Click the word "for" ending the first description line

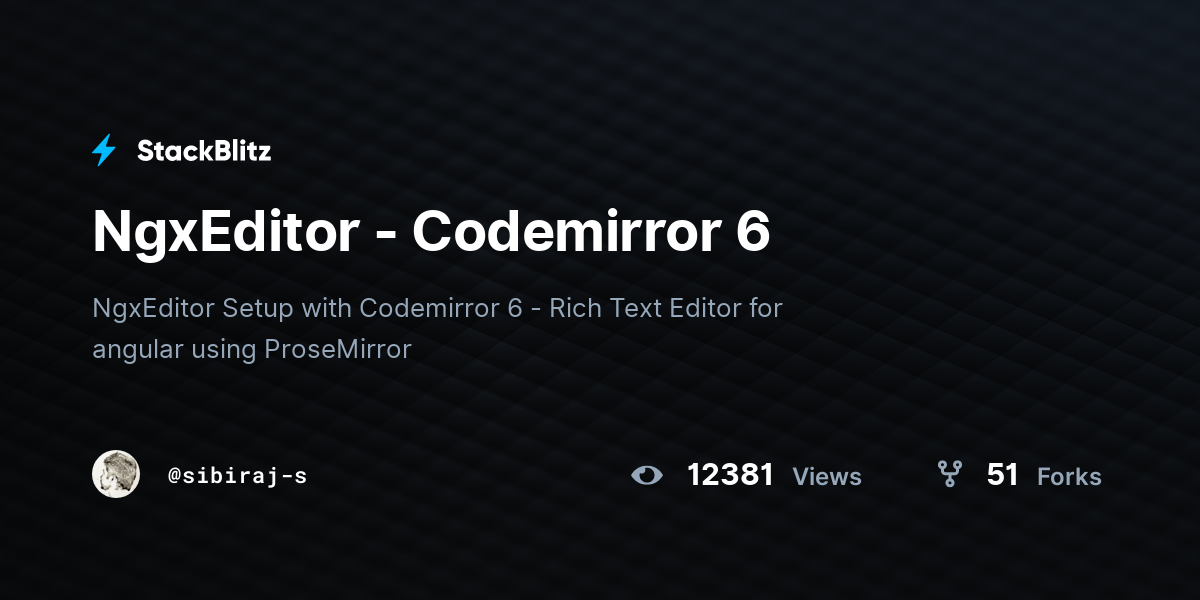pyautogui.click(x=766, y=308)
